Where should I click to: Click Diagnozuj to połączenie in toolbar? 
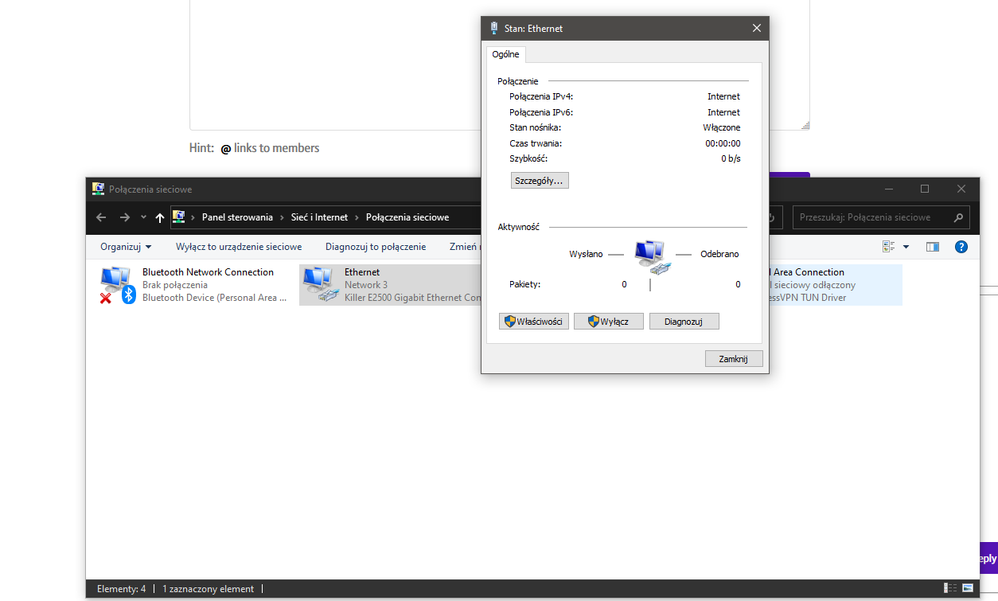(375, 247)
